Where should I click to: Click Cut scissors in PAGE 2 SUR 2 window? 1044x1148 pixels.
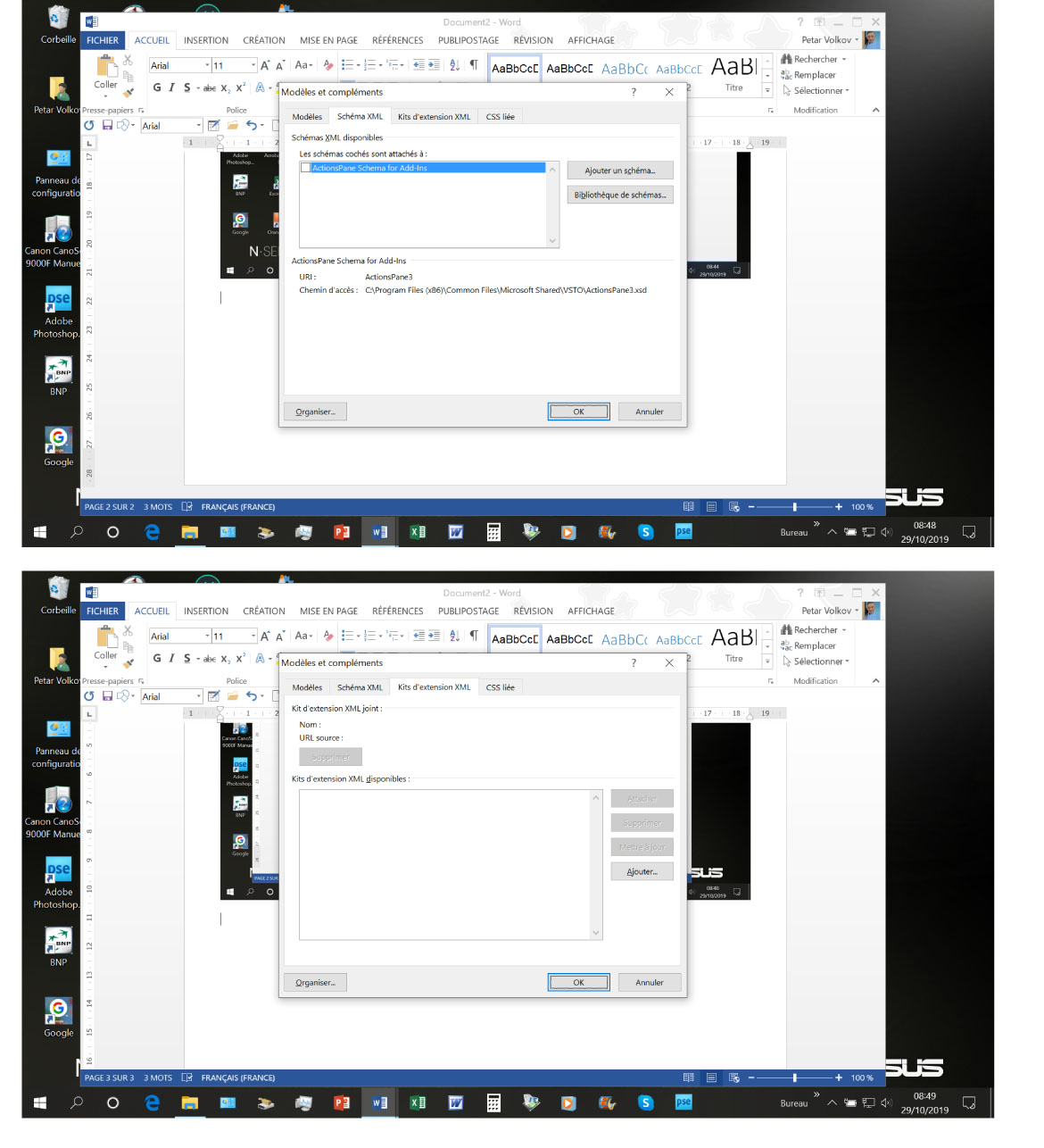tap(128, 61)
